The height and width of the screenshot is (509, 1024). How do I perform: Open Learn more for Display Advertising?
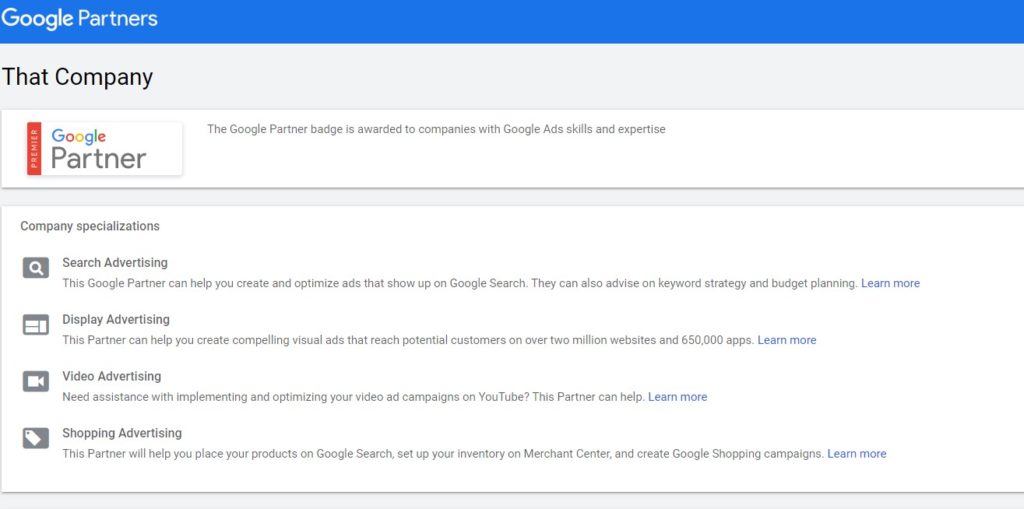coord(786,340)
